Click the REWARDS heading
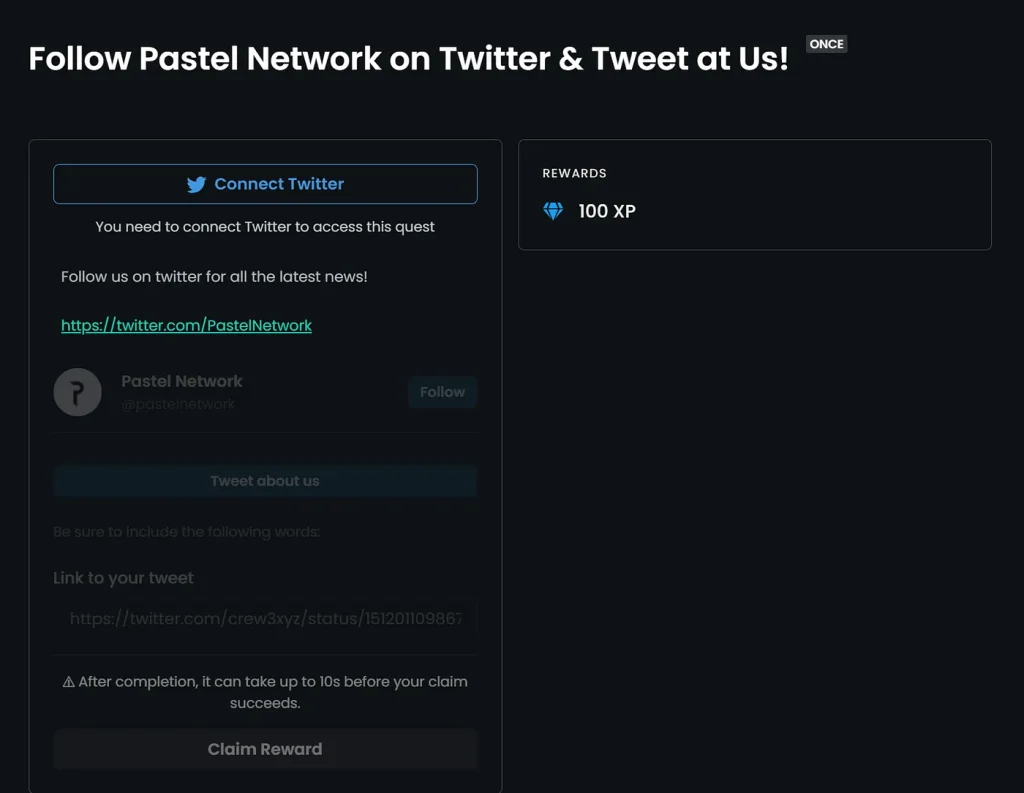 click(x=575, y=173)
